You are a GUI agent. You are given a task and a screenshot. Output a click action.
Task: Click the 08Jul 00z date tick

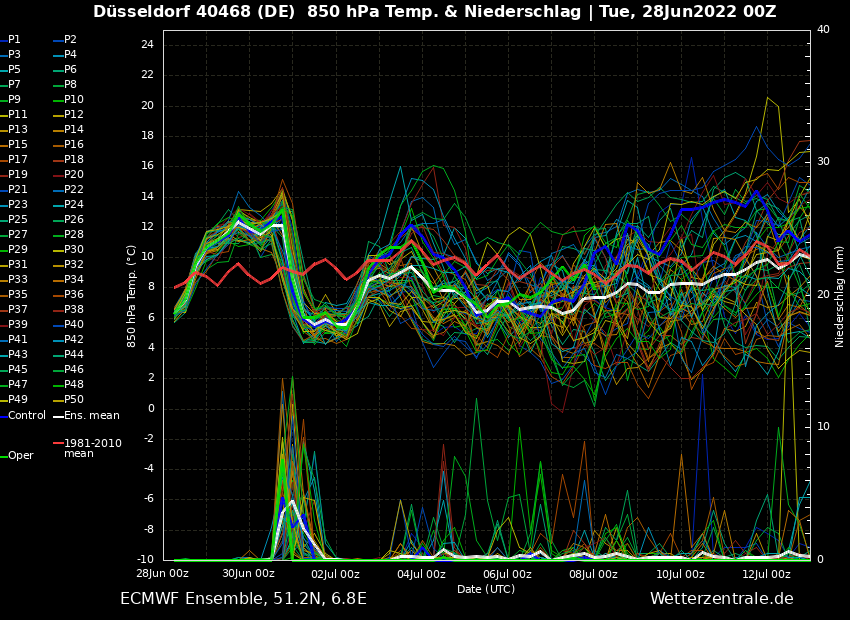(594, 574)
